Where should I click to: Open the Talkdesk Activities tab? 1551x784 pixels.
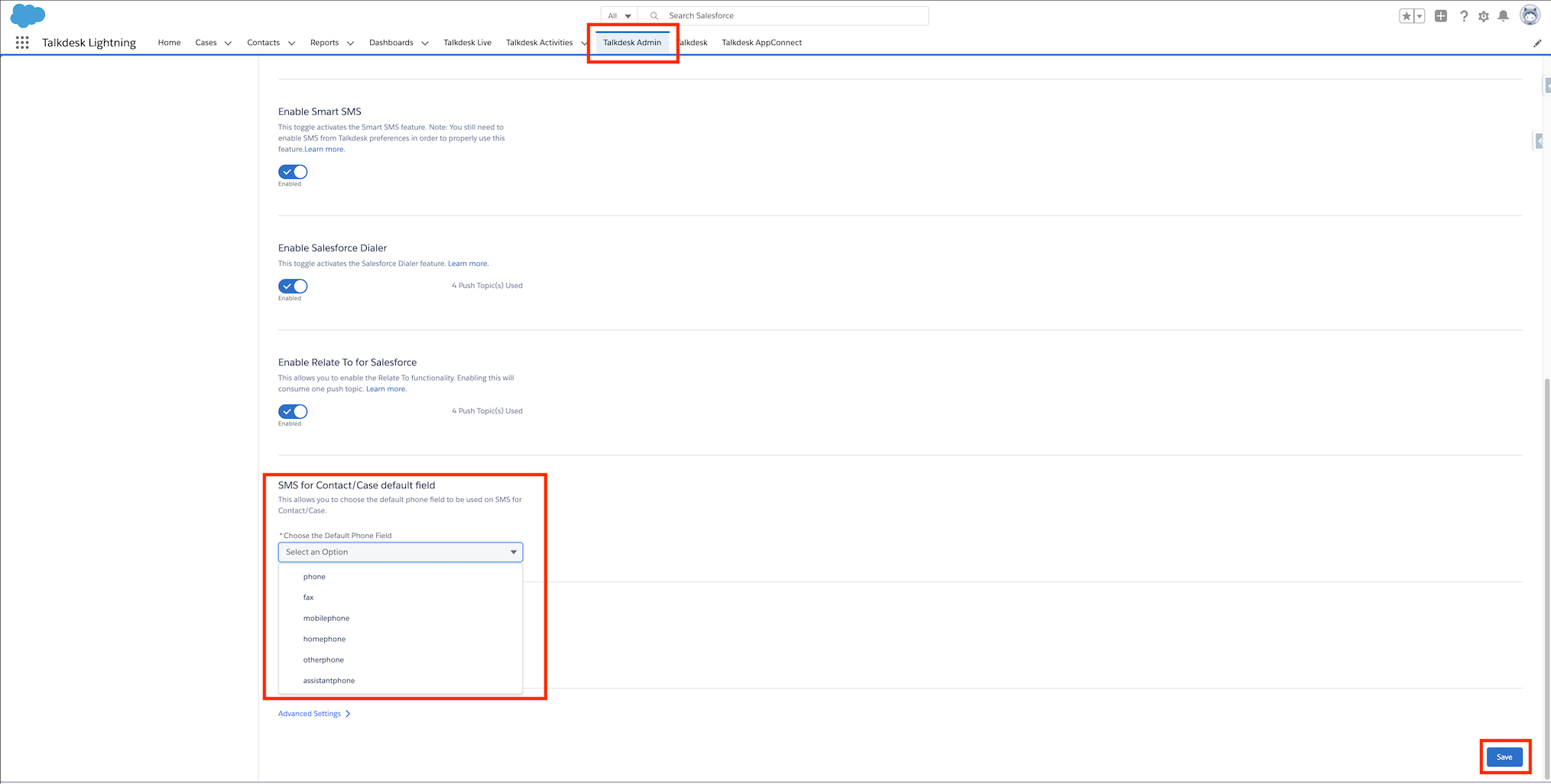pos(539,43)
